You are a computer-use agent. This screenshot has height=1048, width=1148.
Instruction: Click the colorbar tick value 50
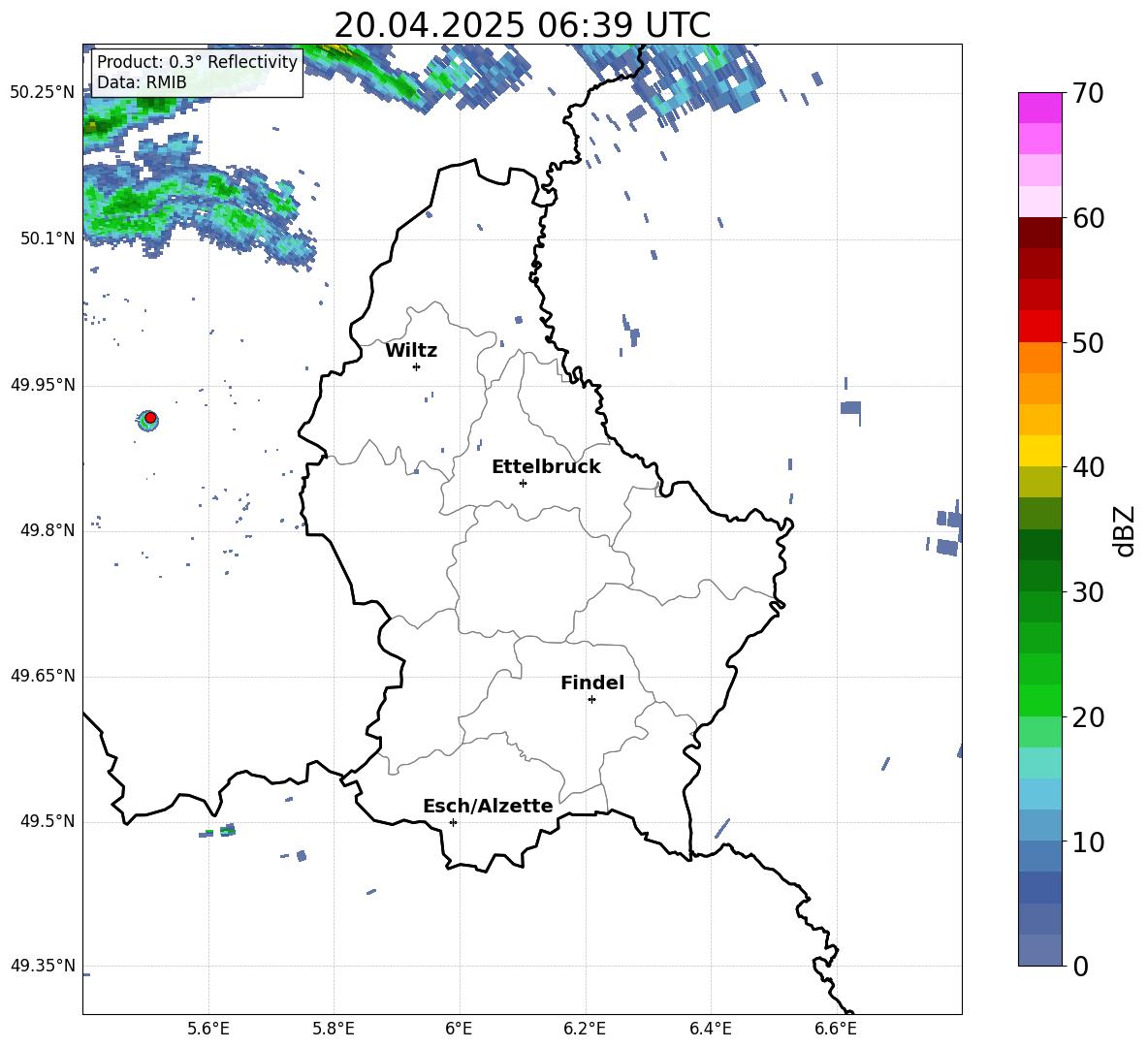click(1088, 343)
